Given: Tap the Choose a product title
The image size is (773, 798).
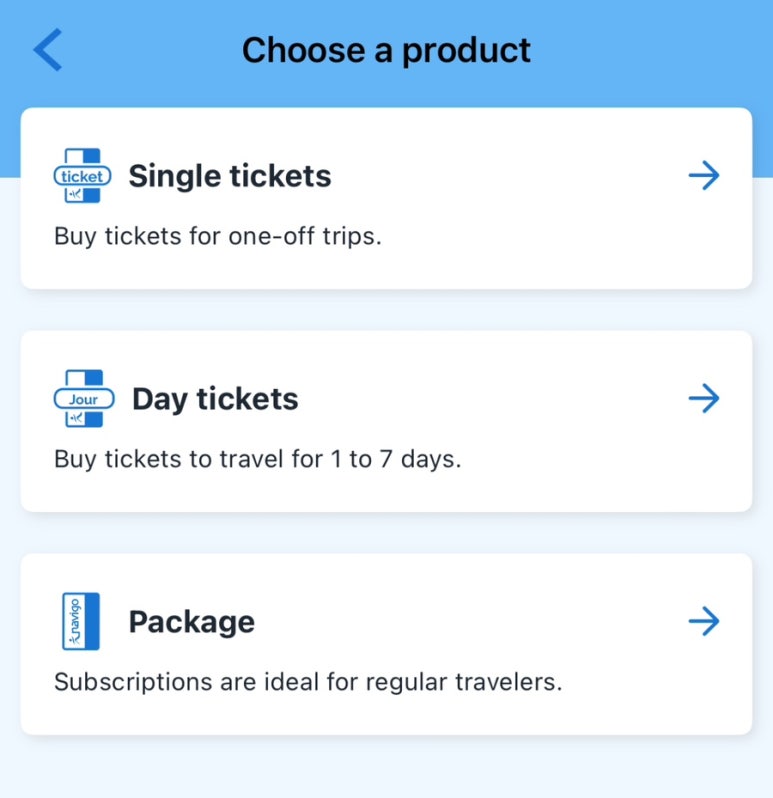Looking at the screenshot, I should coord(386,50).
